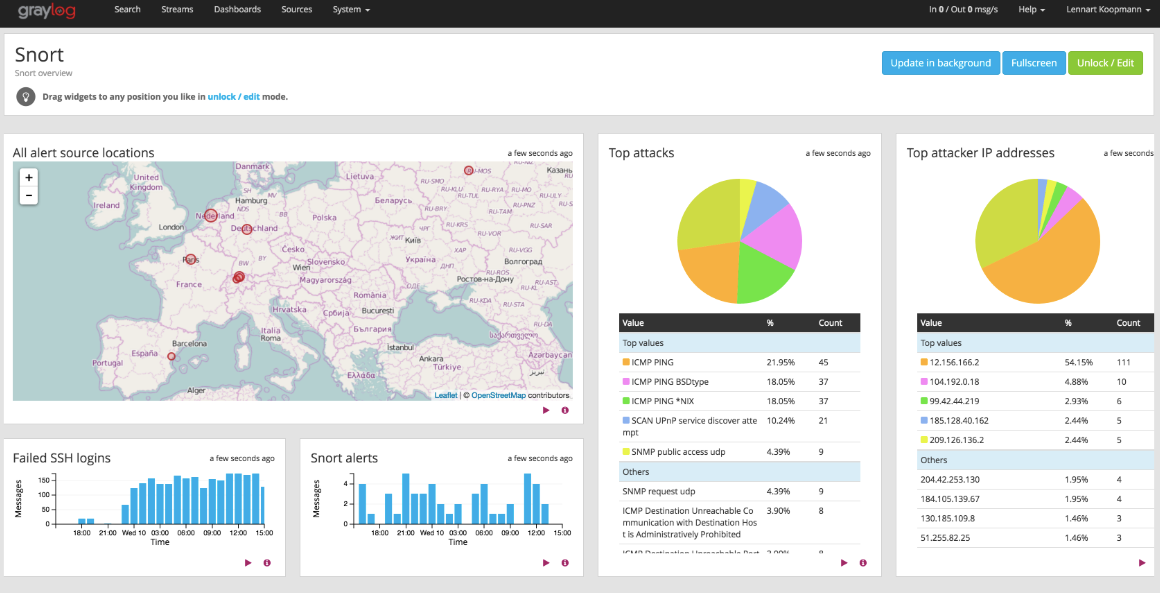Click the 54.15% percentage value

coord(1079,362)
